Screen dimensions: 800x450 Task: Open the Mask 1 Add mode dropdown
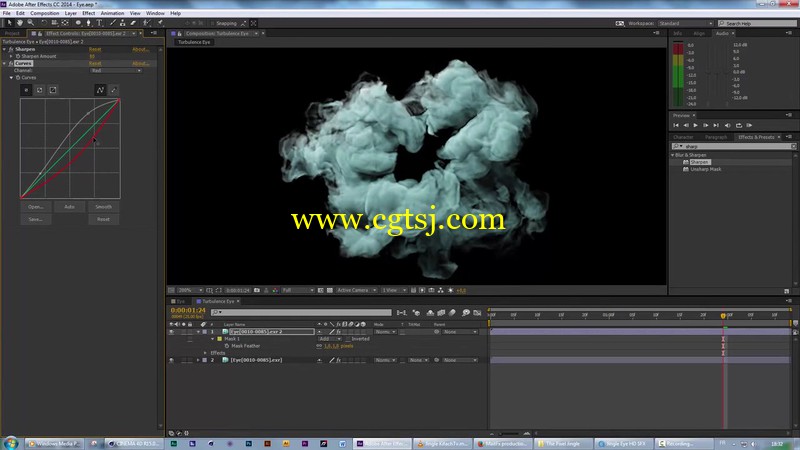[330, 339]
